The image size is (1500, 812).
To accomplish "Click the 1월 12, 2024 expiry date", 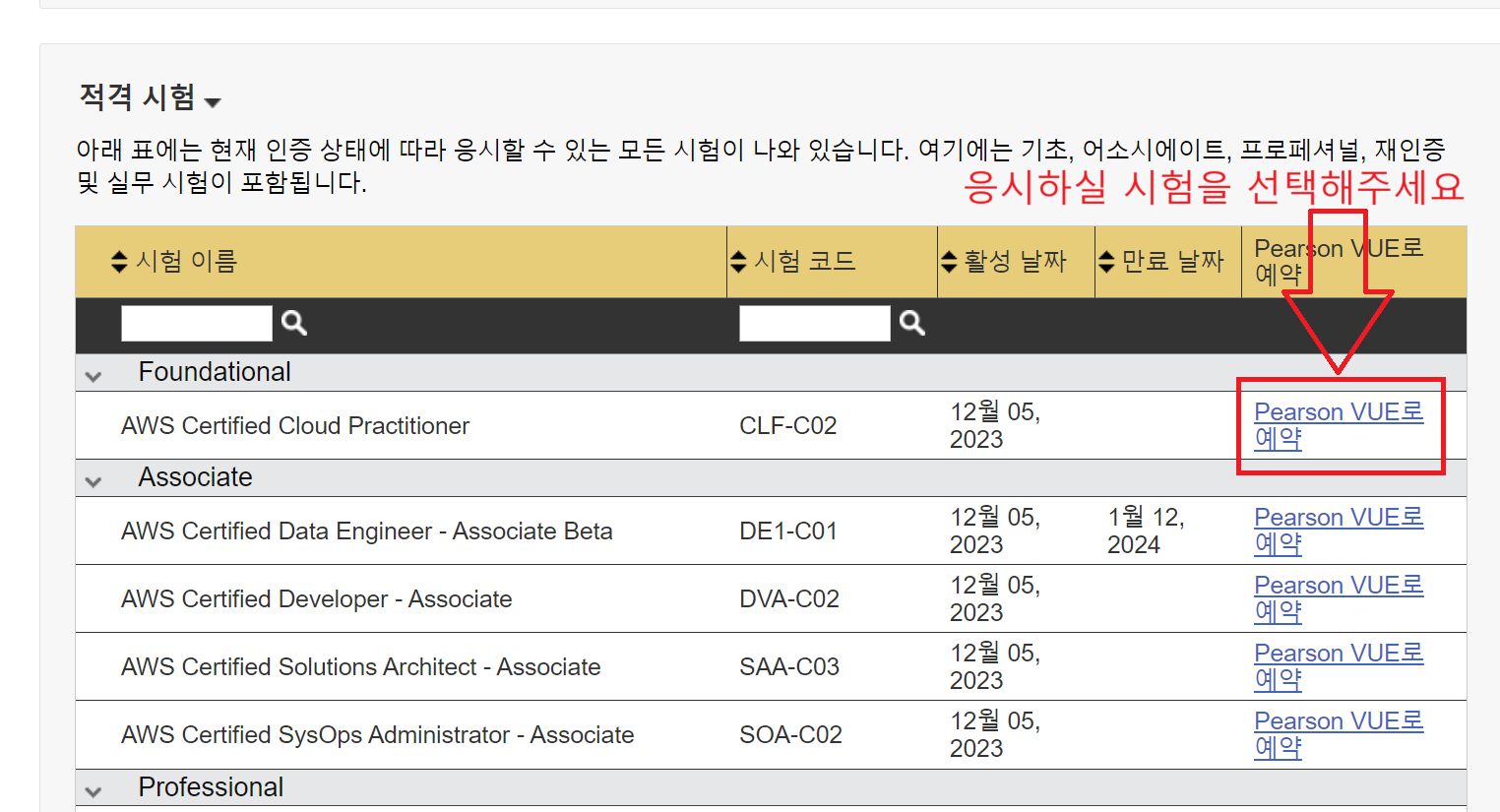I will [x=1146, y=531].
